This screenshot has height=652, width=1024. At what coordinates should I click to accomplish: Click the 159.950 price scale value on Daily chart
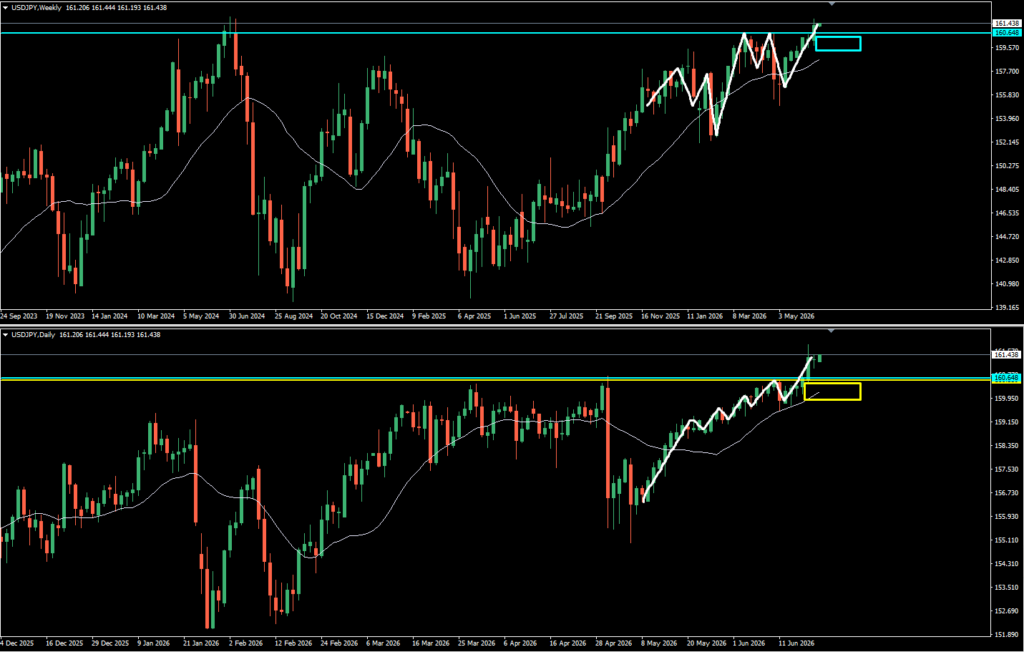(1006, 398)
